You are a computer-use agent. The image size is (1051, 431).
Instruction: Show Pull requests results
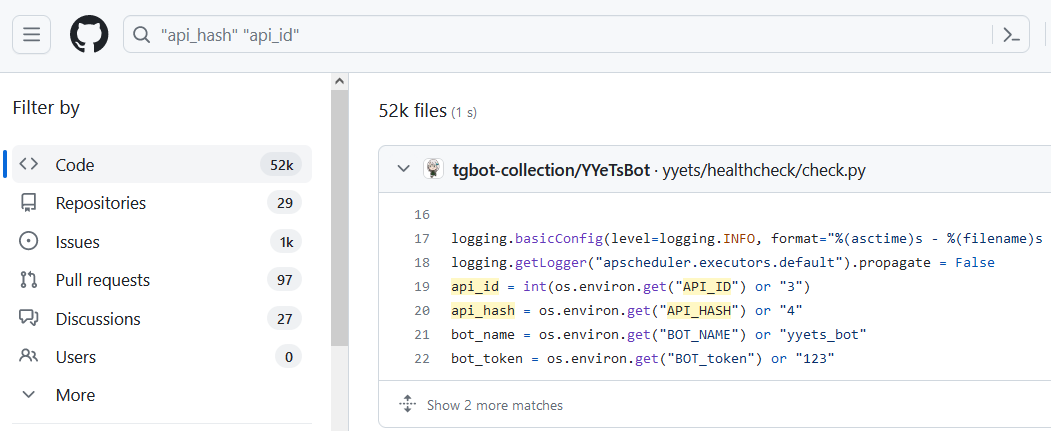(102, 280)
